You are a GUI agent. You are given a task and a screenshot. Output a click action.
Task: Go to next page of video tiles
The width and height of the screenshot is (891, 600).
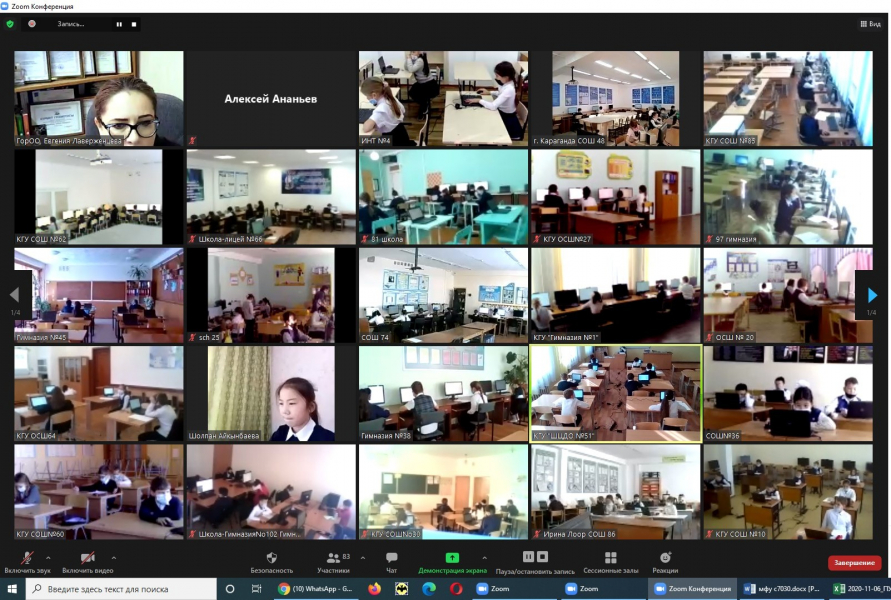(872, 295)
